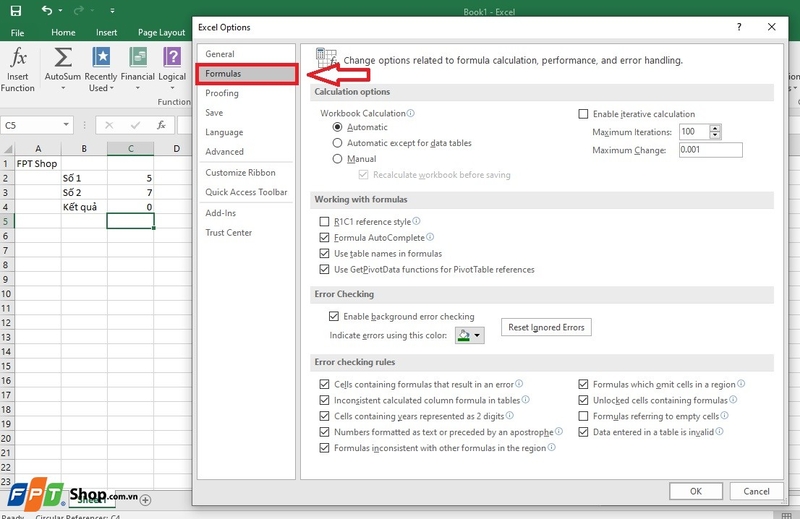This screenshot has width=800, height=519.
Task: Select Formulas category in Excel Options
Action: tap(246, 74)
